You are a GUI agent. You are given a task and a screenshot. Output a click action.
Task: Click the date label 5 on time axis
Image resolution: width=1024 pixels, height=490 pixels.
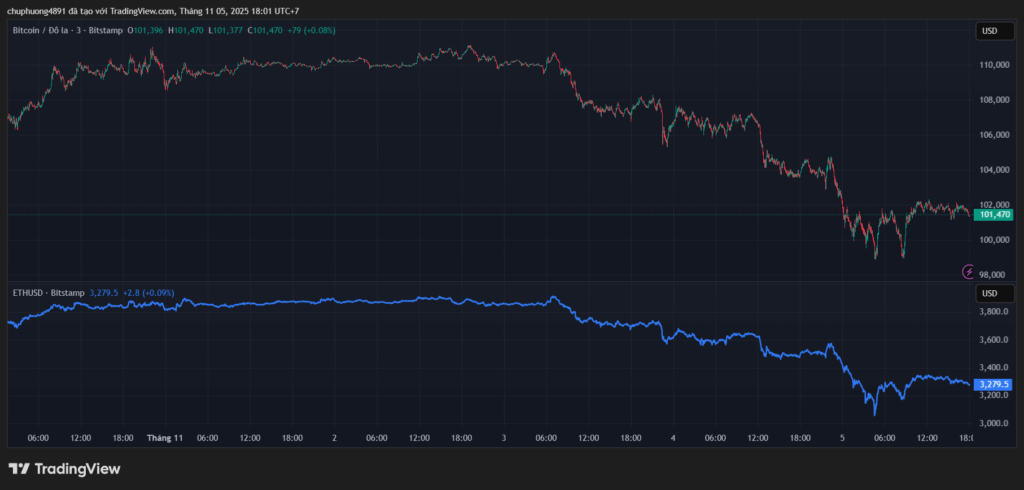[842, 438]
